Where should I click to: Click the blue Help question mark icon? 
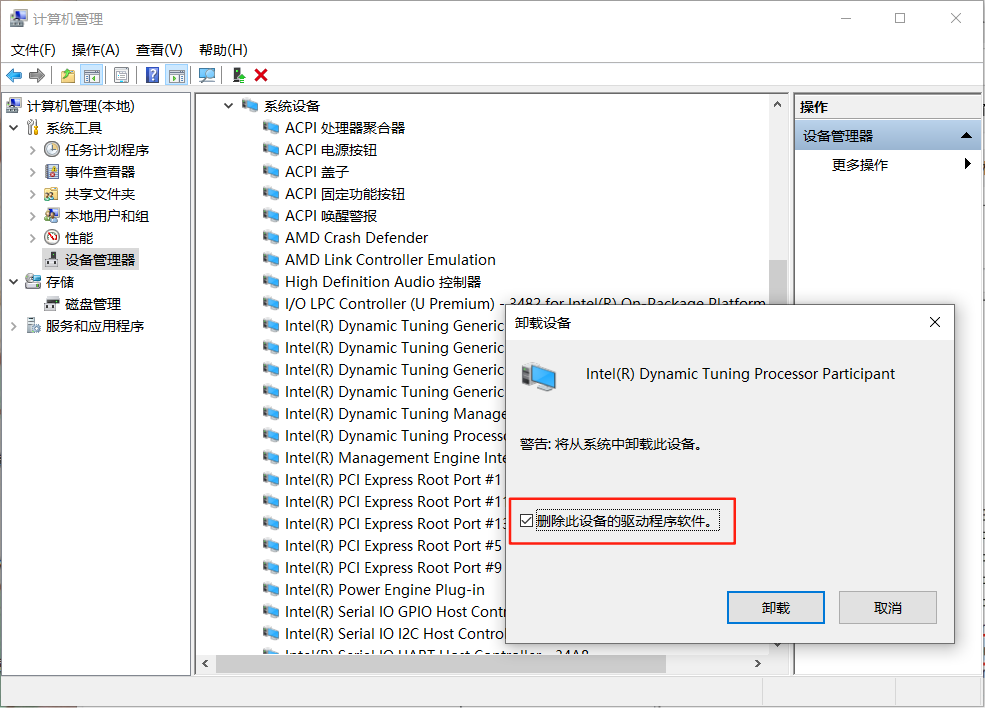(x=152, y=75)
